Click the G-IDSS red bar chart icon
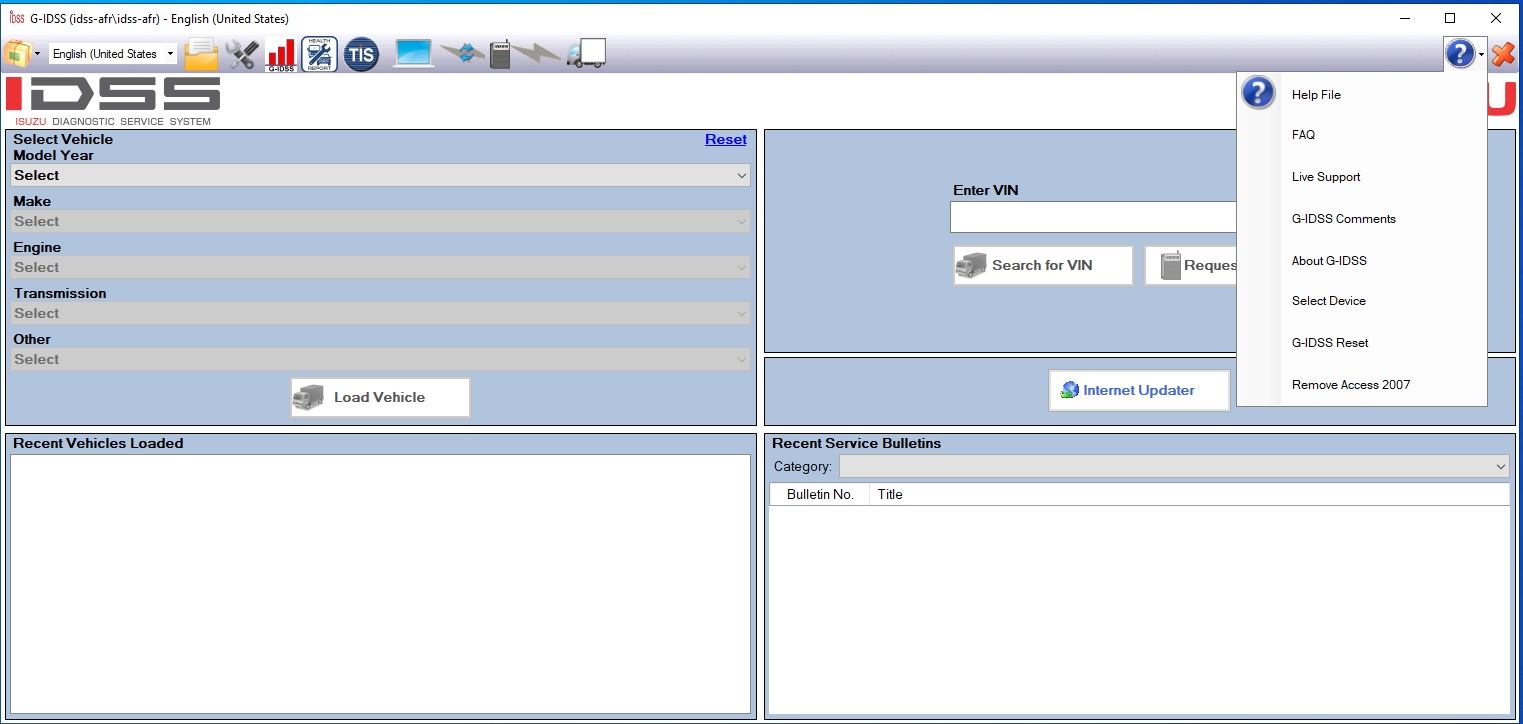The height and width of the screenshot is (724, 1523). [281, 55]
